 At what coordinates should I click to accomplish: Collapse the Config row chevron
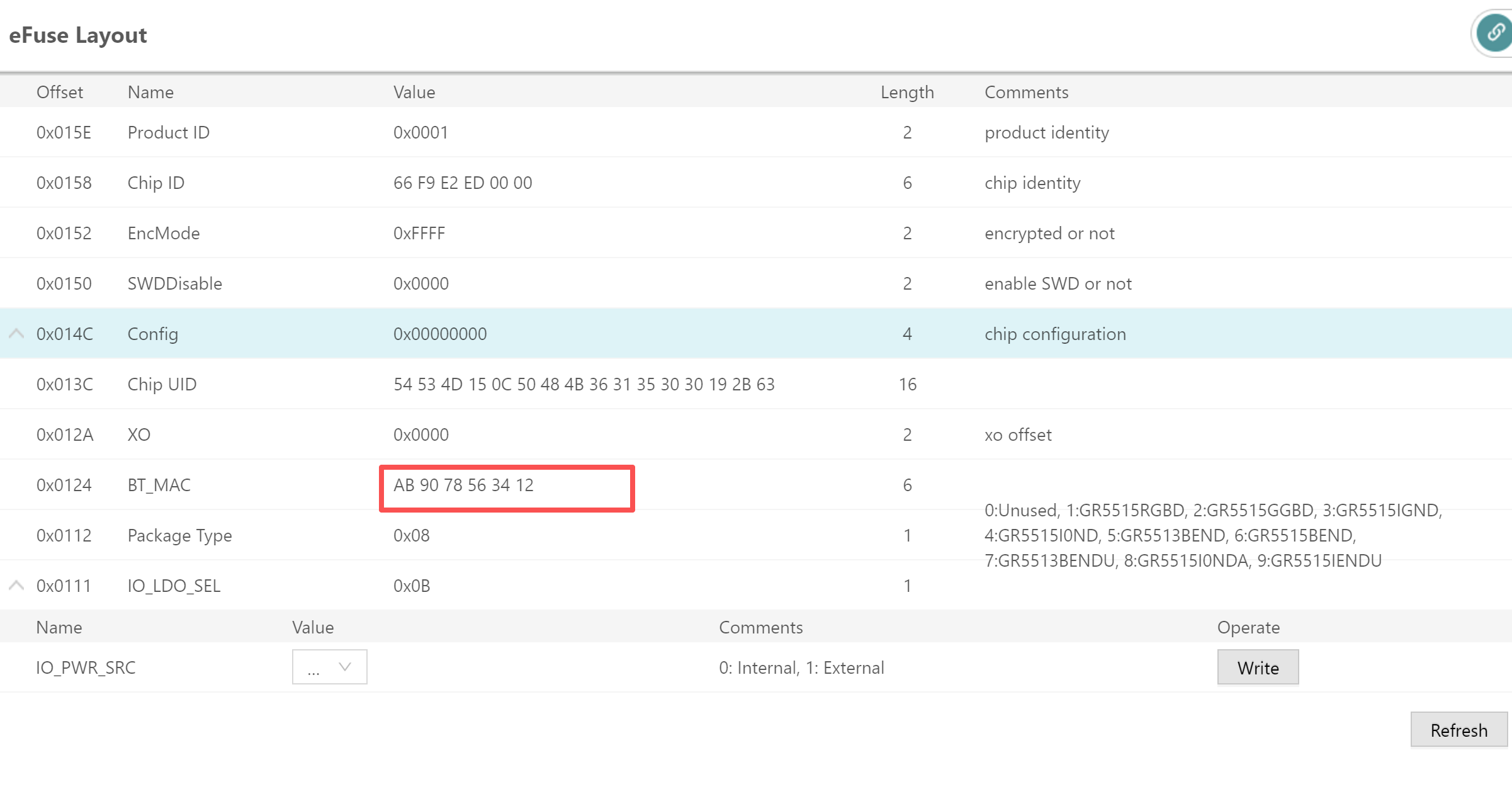pos(16,334)
